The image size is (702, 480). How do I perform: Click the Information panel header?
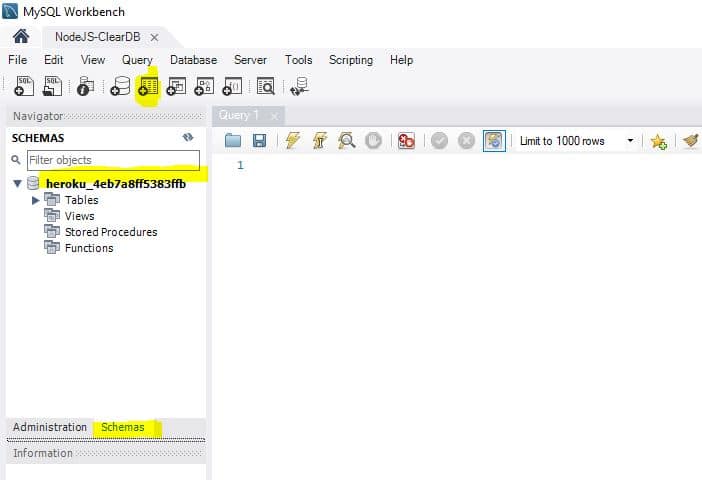point(107,453)
